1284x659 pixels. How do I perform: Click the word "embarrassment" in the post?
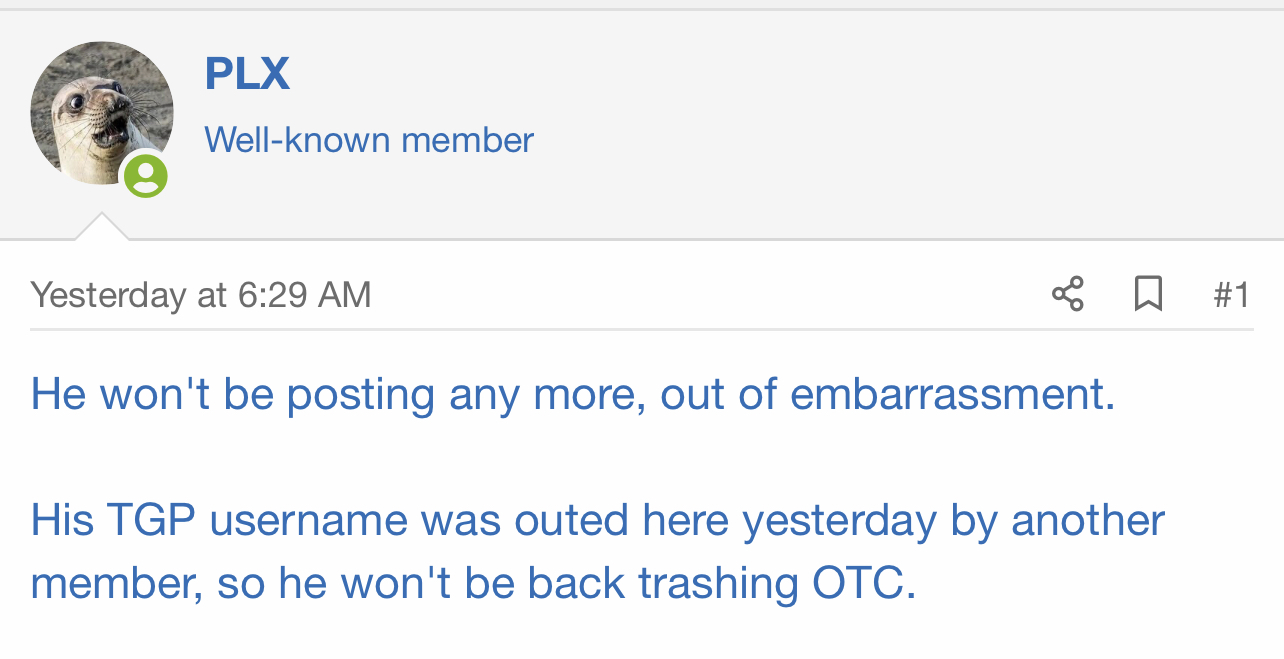[x=950, y=394]
